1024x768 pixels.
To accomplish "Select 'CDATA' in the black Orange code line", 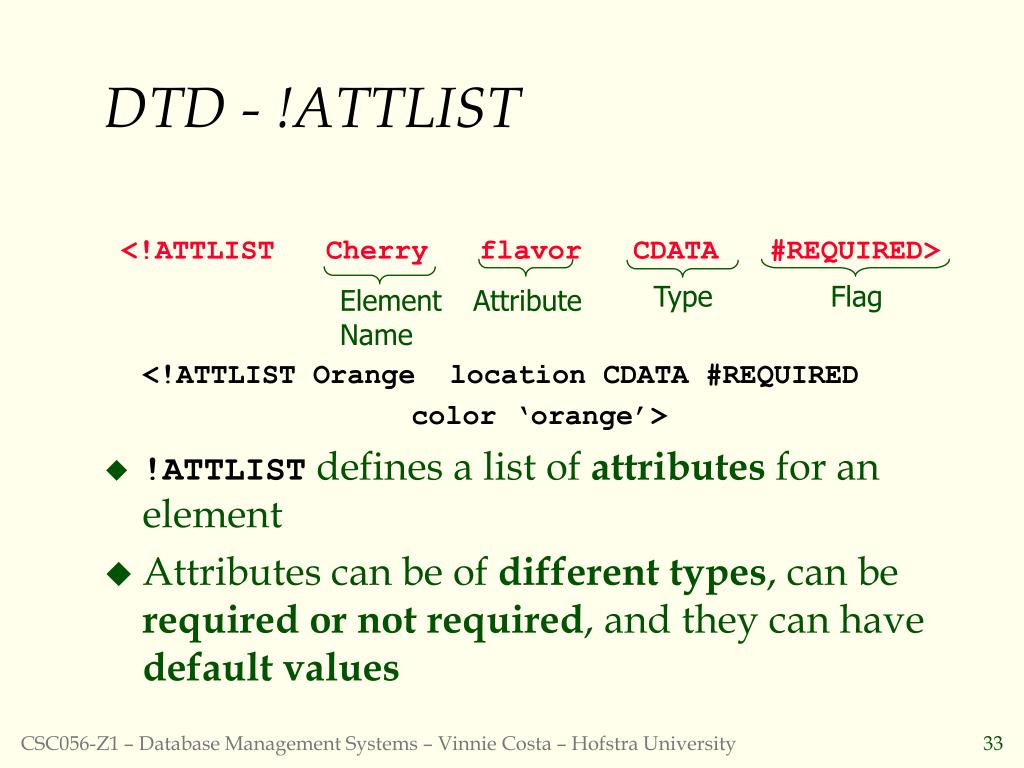I will [645, 376].
